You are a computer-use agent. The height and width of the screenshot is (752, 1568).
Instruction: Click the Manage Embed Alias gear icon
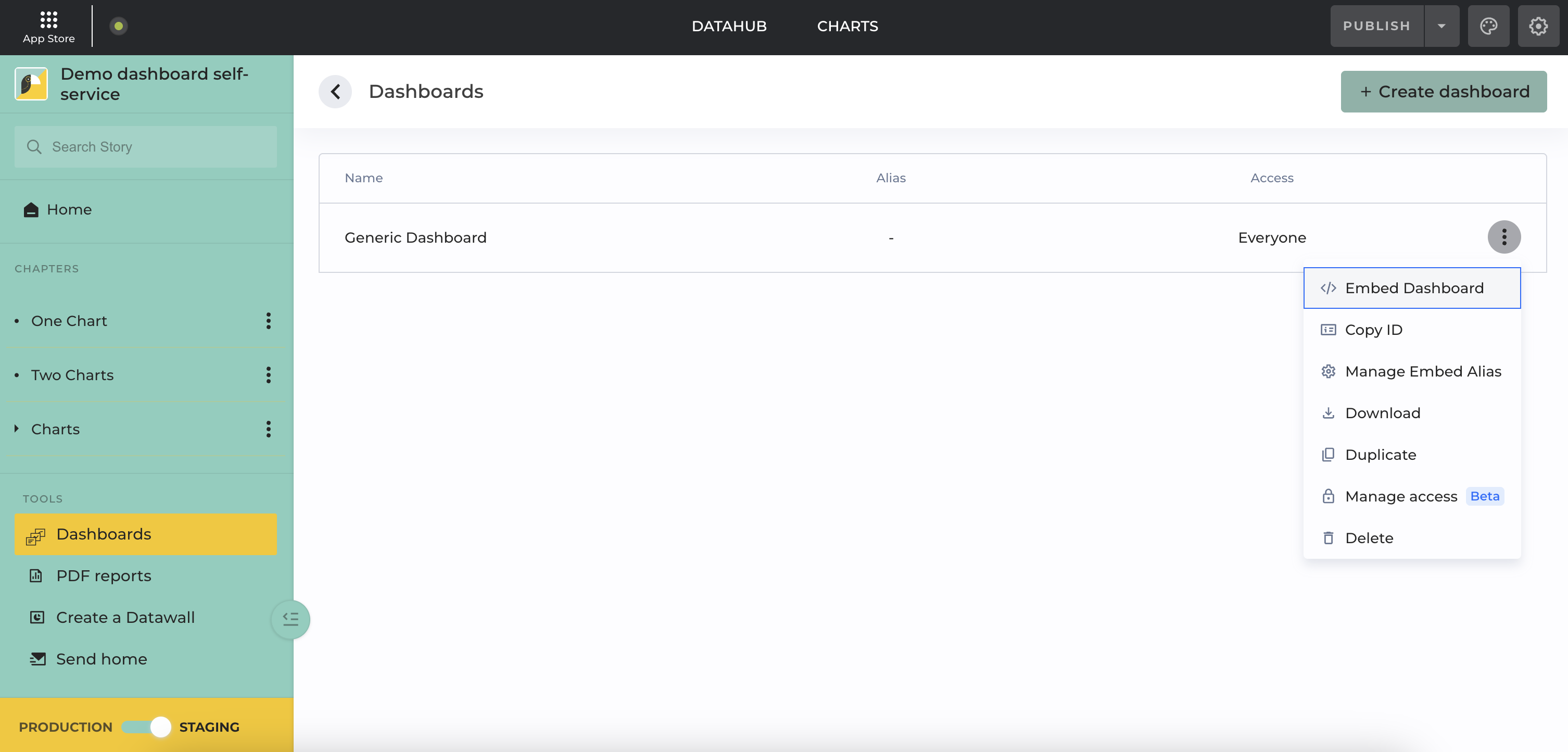click(1328, 371)
